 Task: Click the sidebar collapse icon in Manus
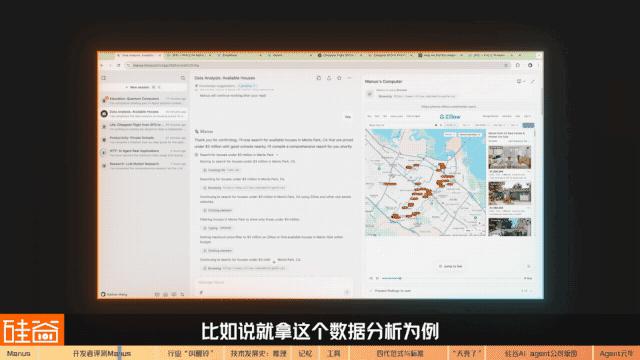(104, 78)
